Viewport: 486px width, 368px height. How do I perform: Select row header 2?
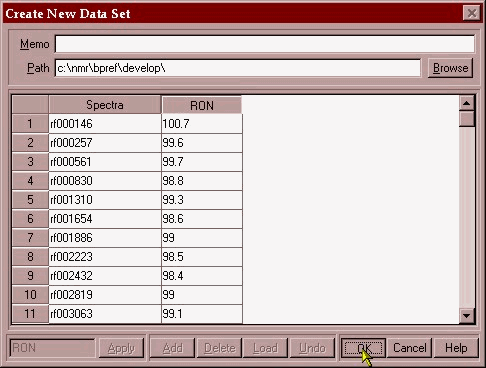pos(30,143)
